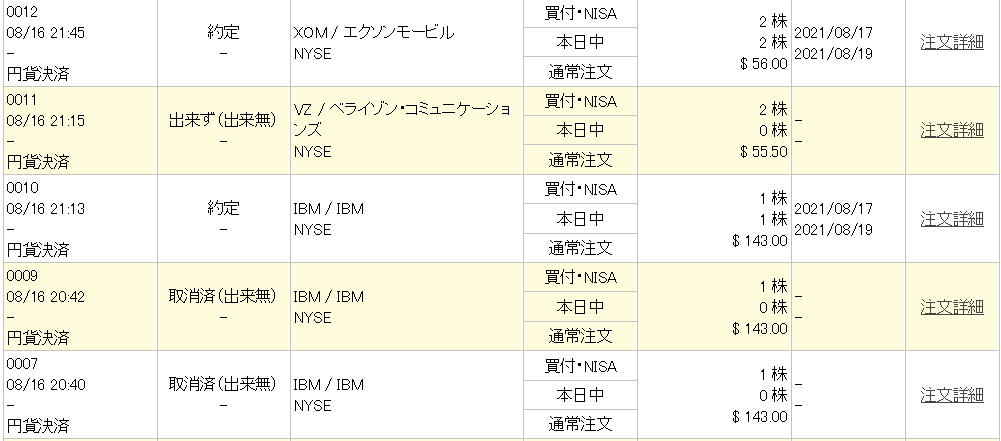Click the 約定 status in the XOM row
Image resolution: width=1001 pixels, height=441 pixels.
[x=223, y=32]
